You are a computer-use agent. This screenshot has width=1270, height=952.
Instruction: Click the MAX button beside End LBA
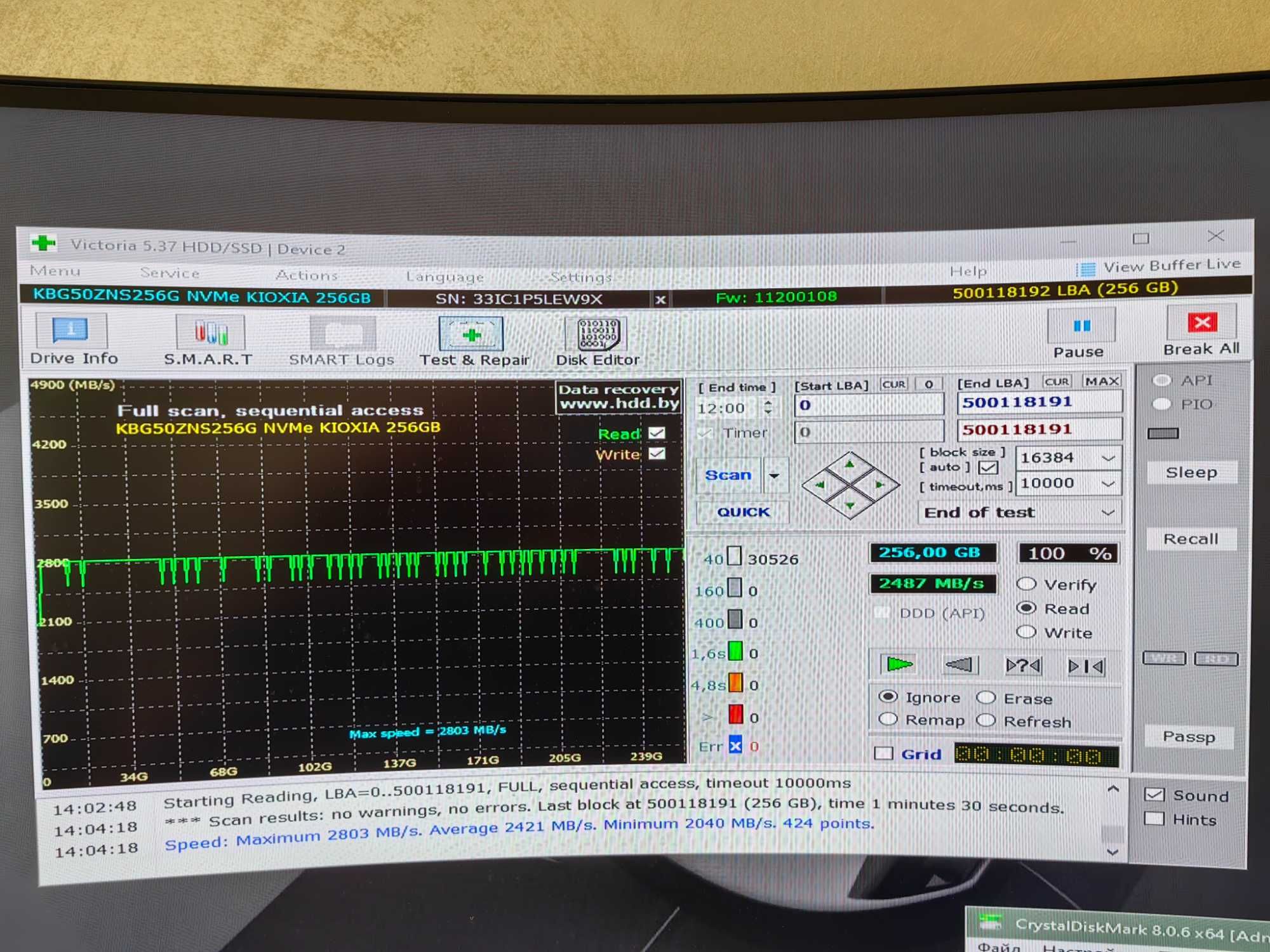1102,381
